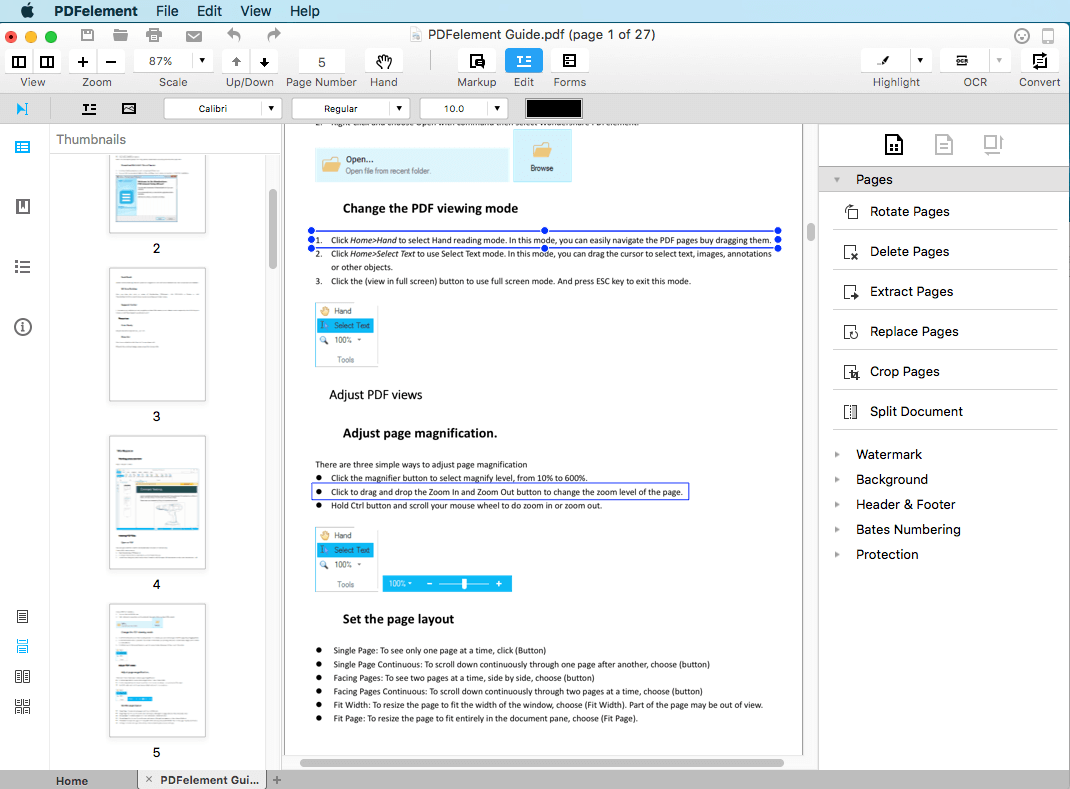Click the OCR toolbar icon
Screen dimensions: 1070x789
(x=962, y=61)
